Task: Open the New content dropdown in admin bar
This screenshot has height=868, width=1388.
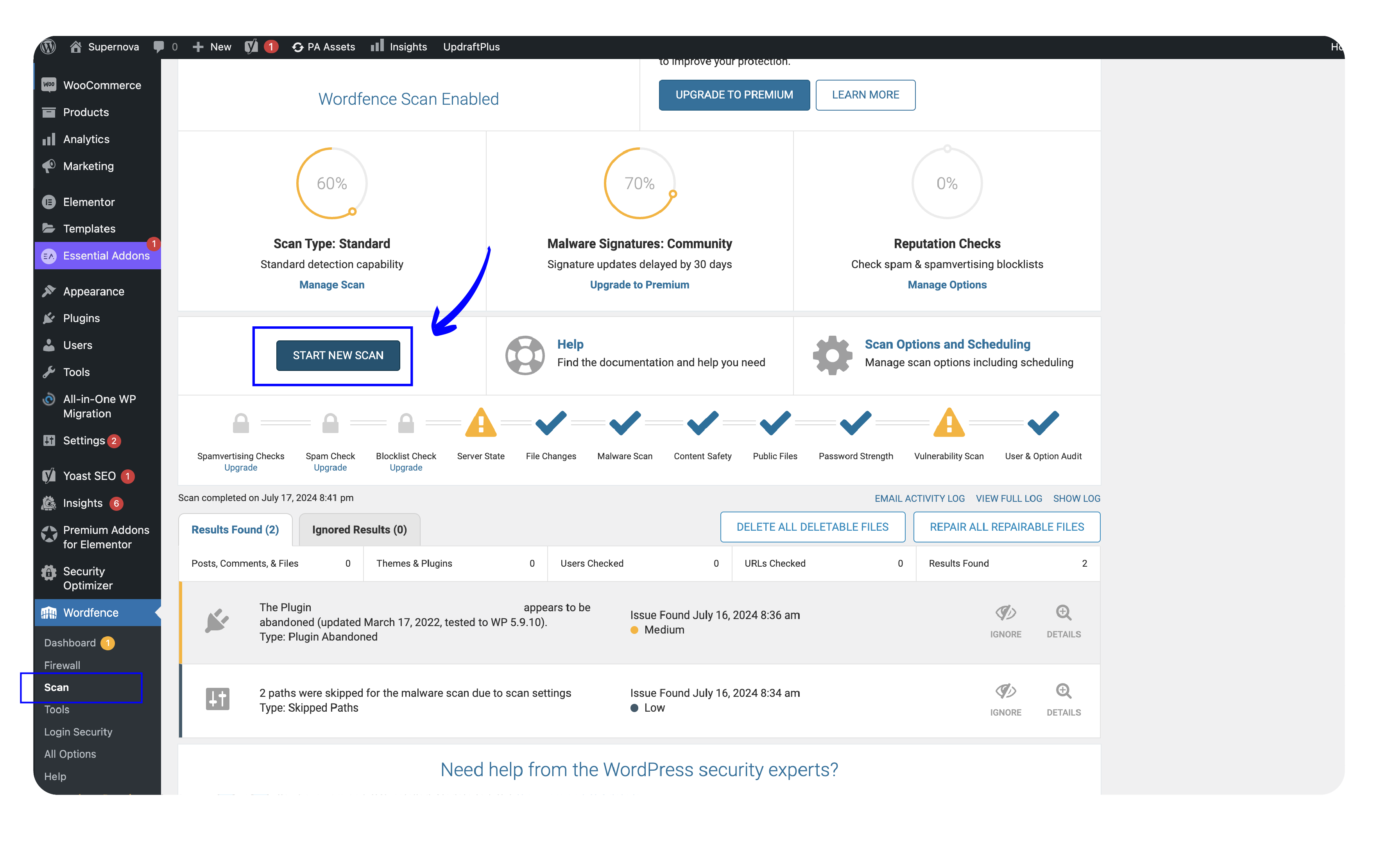Action: pyautogui.click(x=212, y=47)
